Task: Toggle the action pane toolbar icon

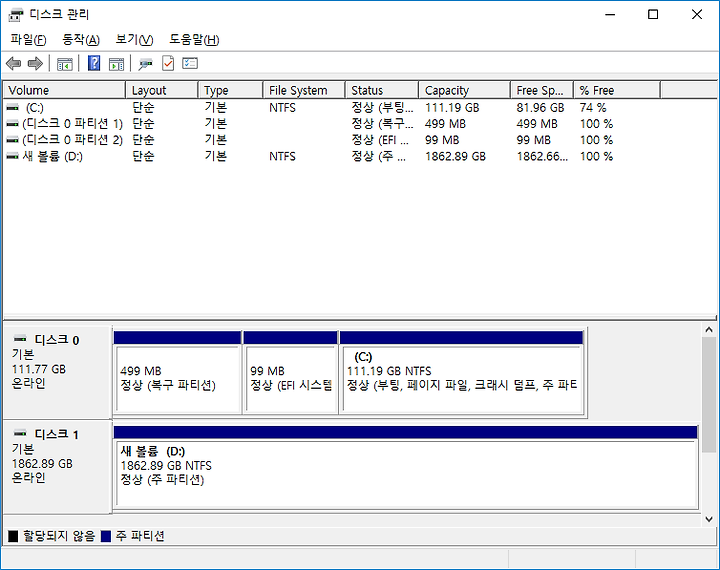Action: tap(116, 64)
